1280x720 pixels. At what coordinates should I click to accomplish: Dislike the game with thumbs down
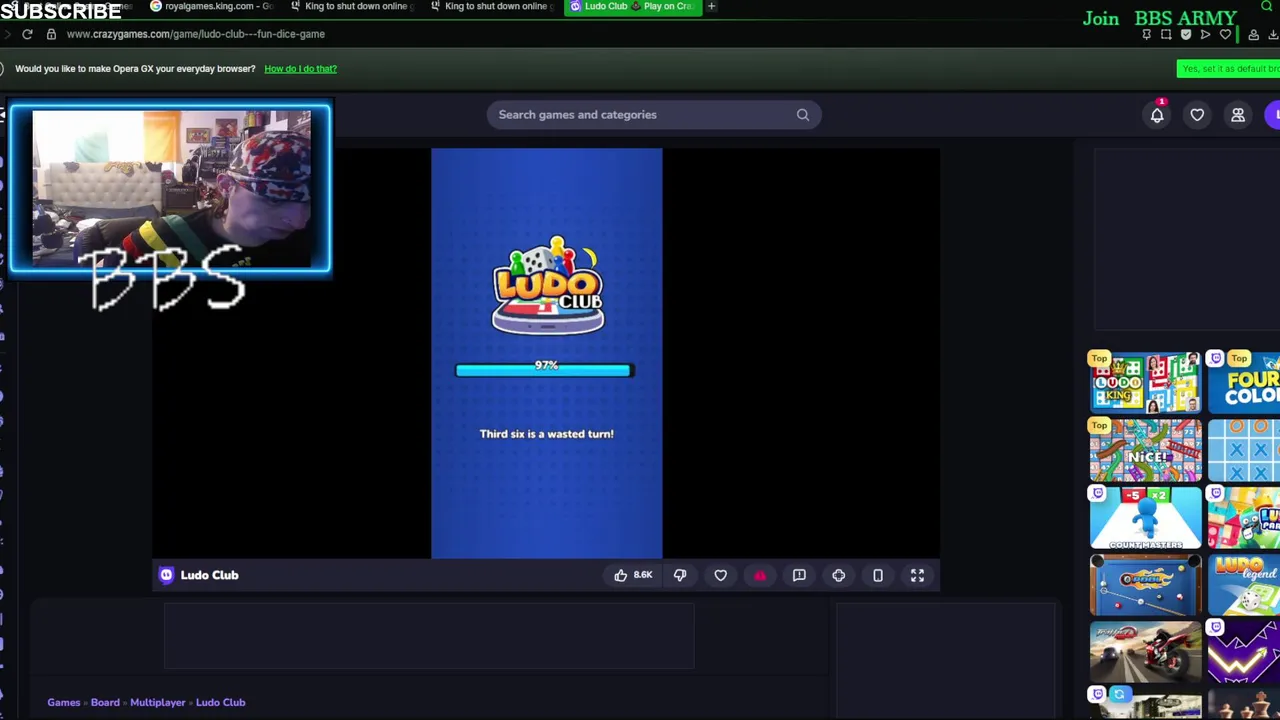pyautogui.click(x=680, y=575)
